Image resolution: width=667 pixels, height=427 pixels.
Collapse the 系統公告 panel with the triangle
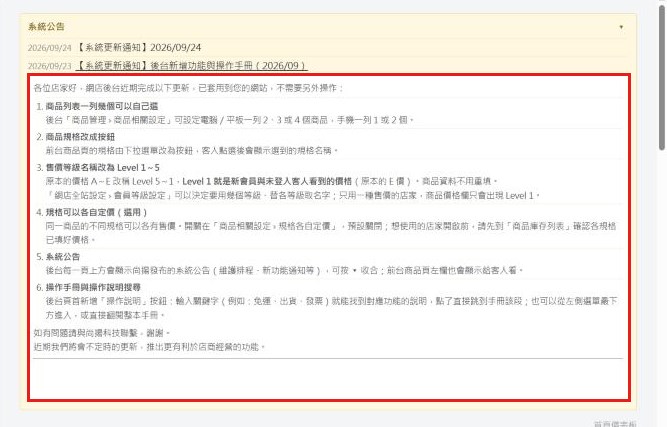(x=621, y=27)
